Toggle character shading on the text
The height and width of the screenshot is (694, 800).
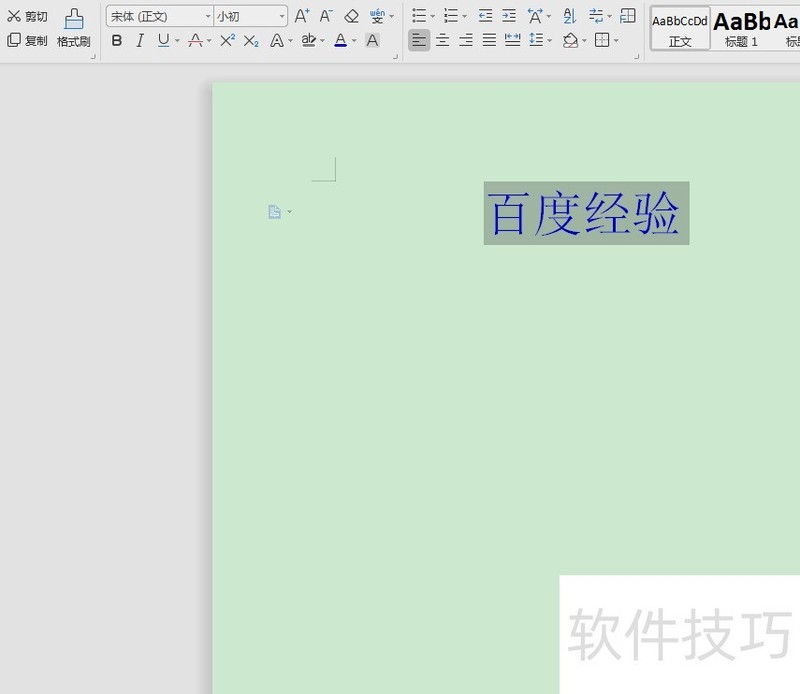tap(372, 40)
